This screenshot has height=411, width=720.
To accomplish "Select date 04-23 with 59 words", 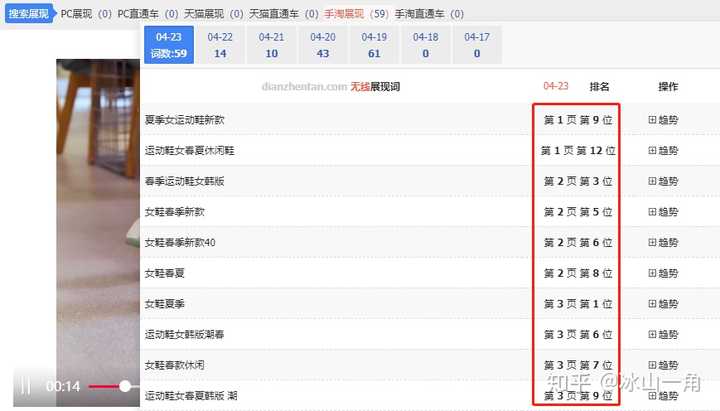I will pyautogui.click(x=169, y=45).
